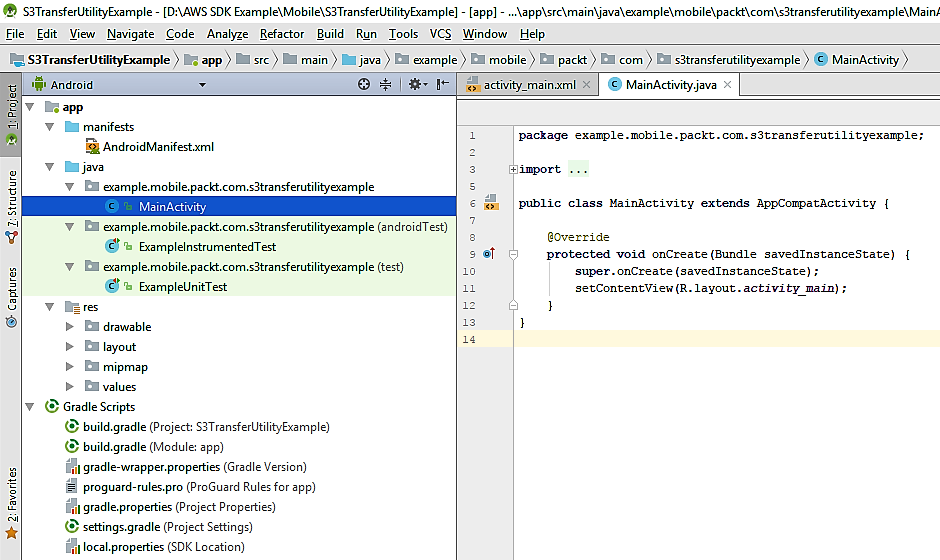940x560 pixels.
Task: Collapse the app module node
Action: (30, 107)
